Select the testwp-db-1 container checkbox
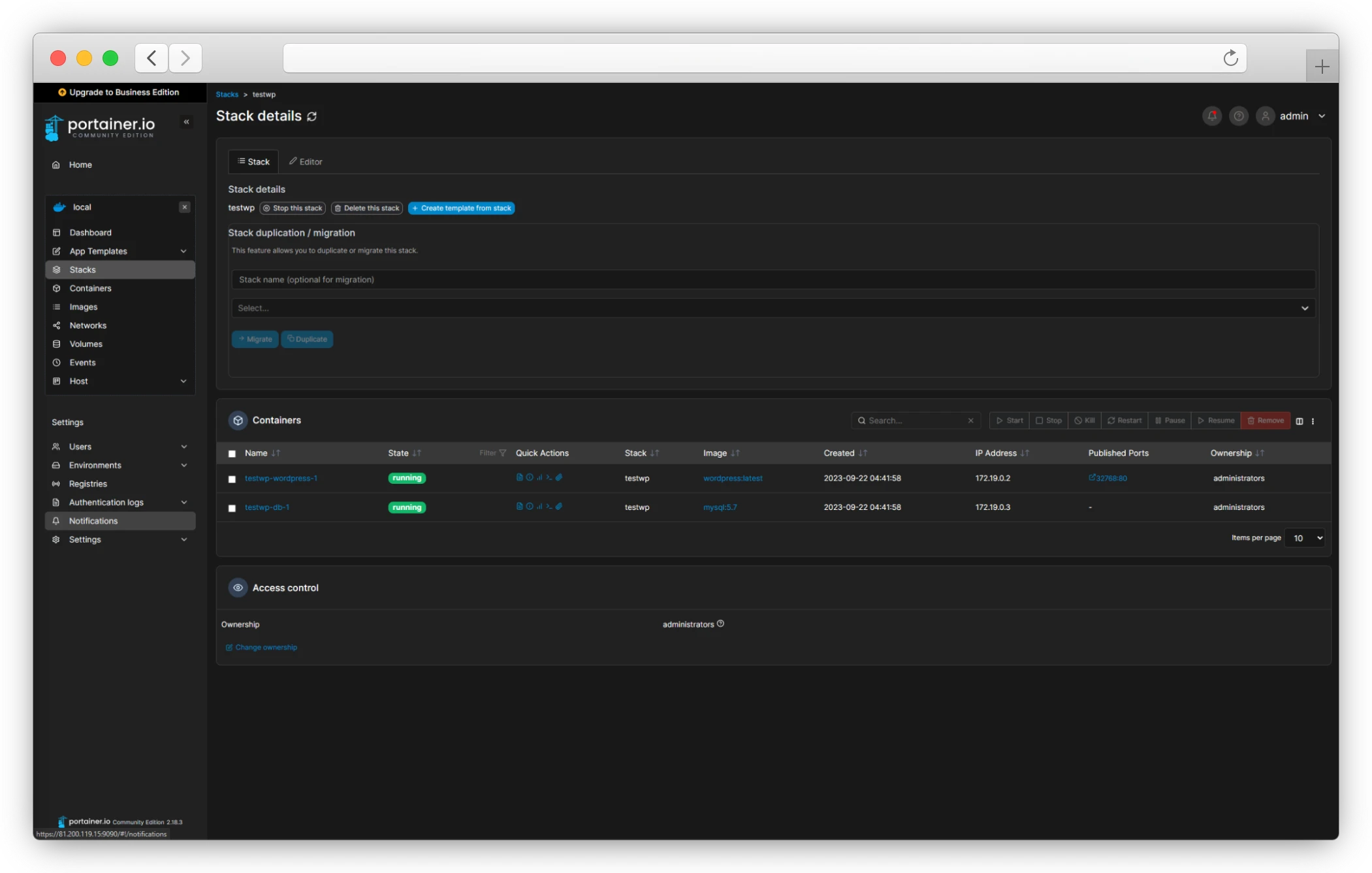 point(232,508)
